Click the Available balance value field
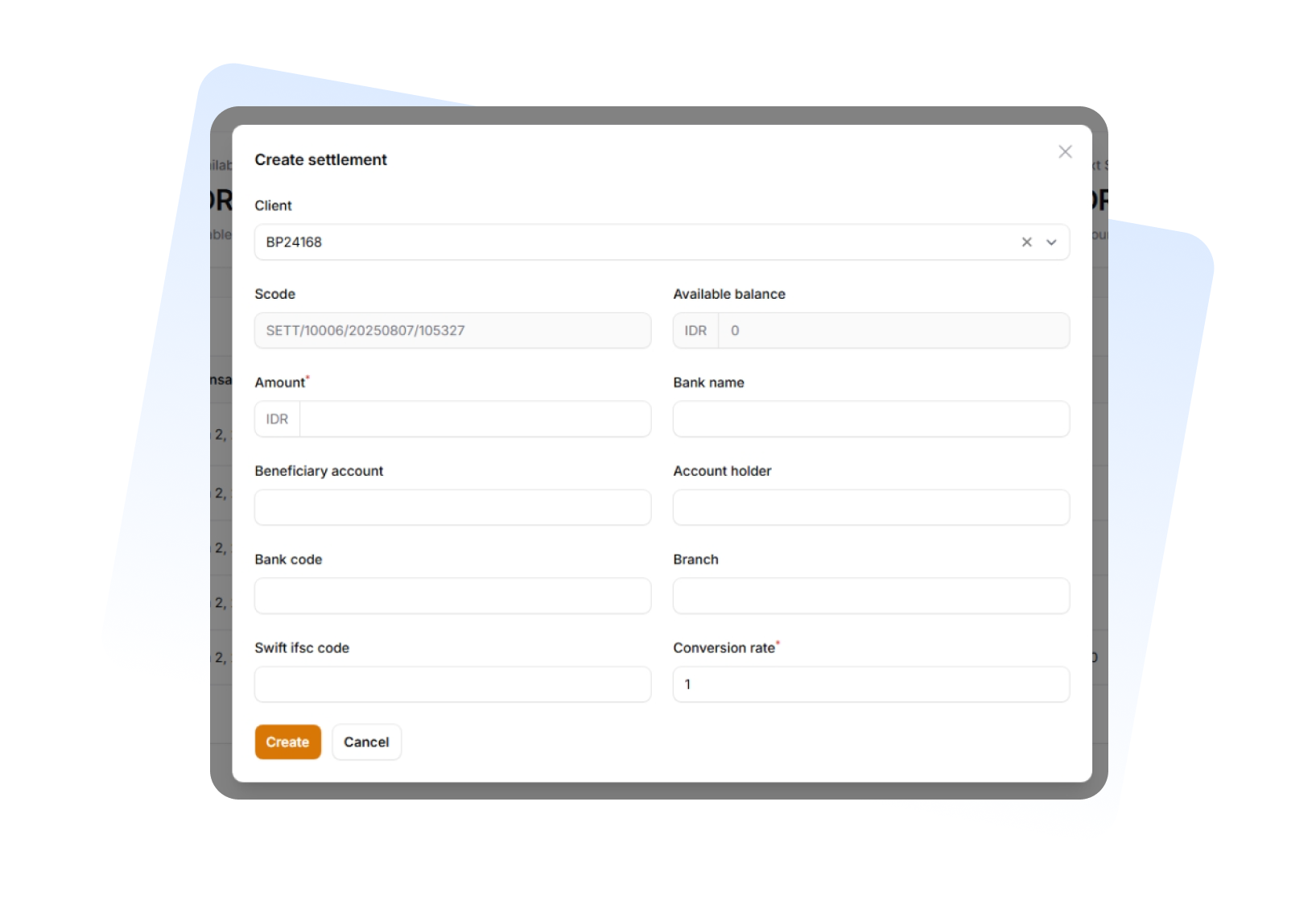 coord(893,331)
